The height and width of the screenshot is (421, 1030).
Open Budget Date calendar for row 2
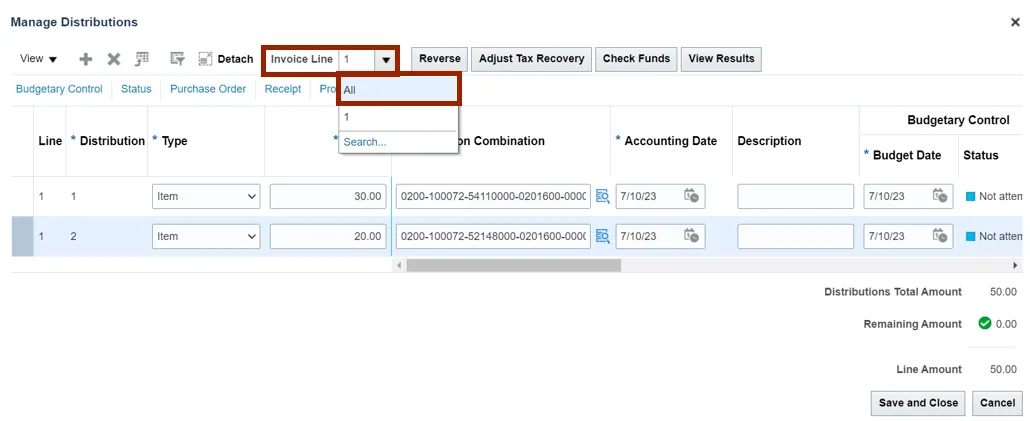coord(939,236)
